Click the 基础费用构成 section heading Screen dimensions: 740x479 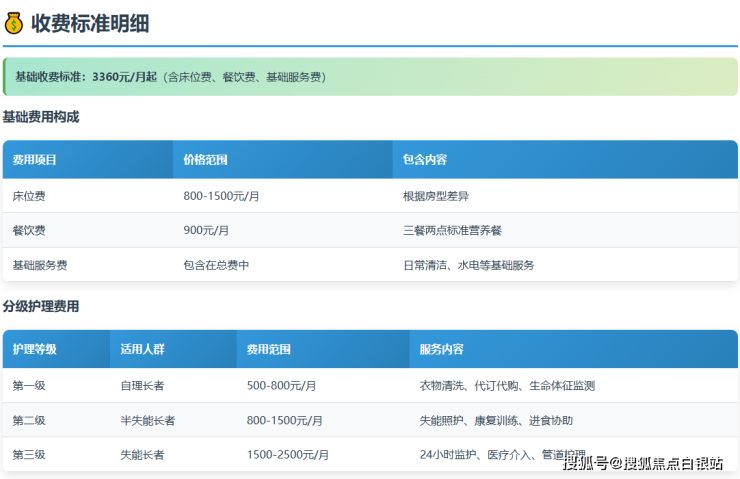(41, 117)
